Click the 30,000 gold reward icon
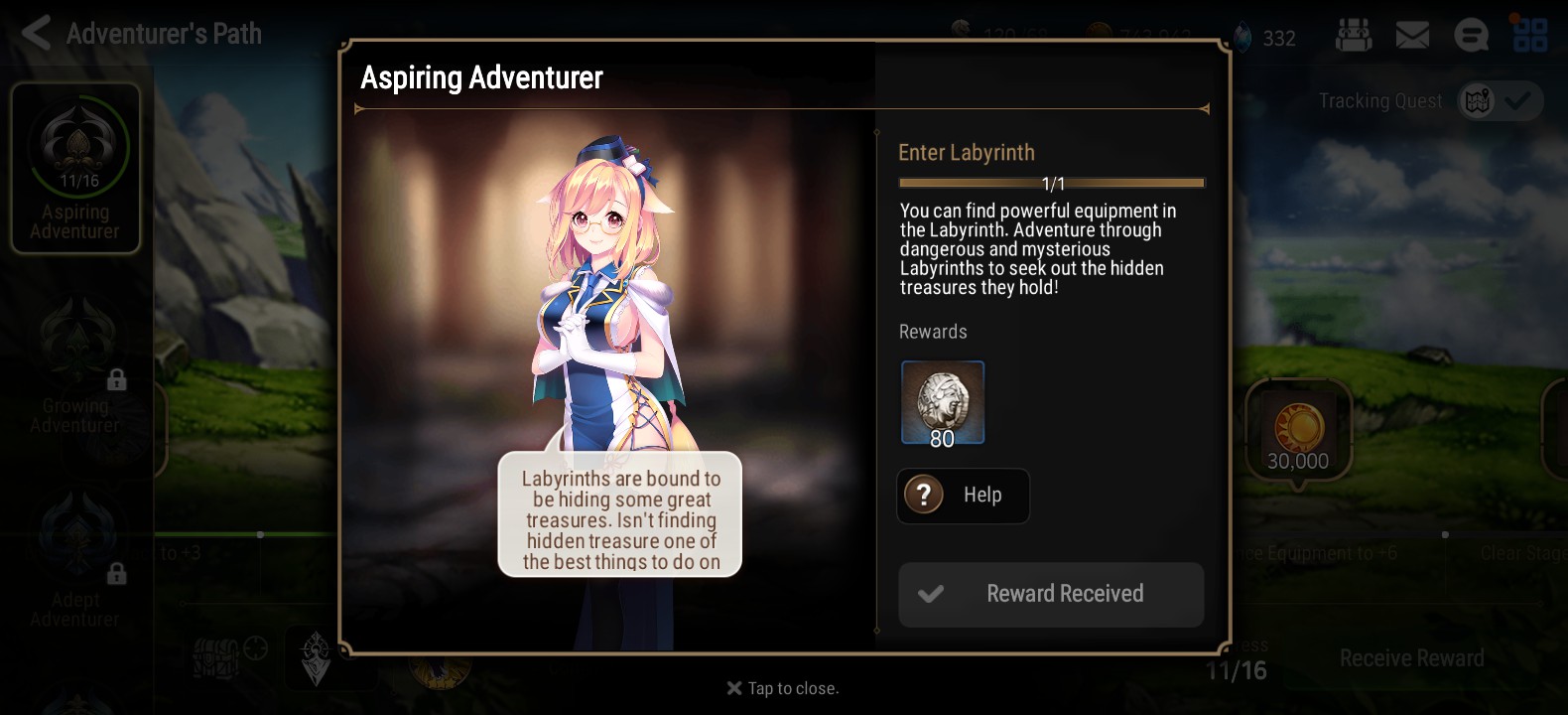The image size is (1568, 715). (1298, 433)
